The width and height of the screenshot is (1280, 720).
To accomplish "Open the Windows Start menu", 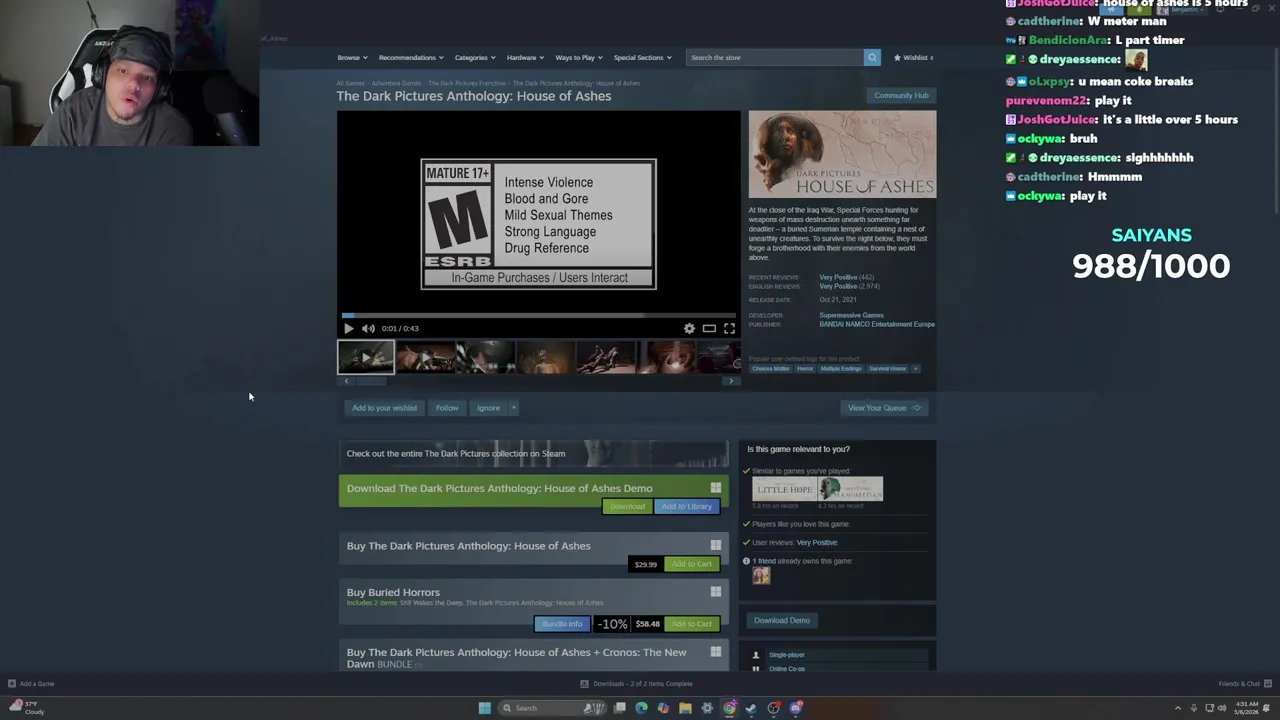I will (x=484, y=708).
